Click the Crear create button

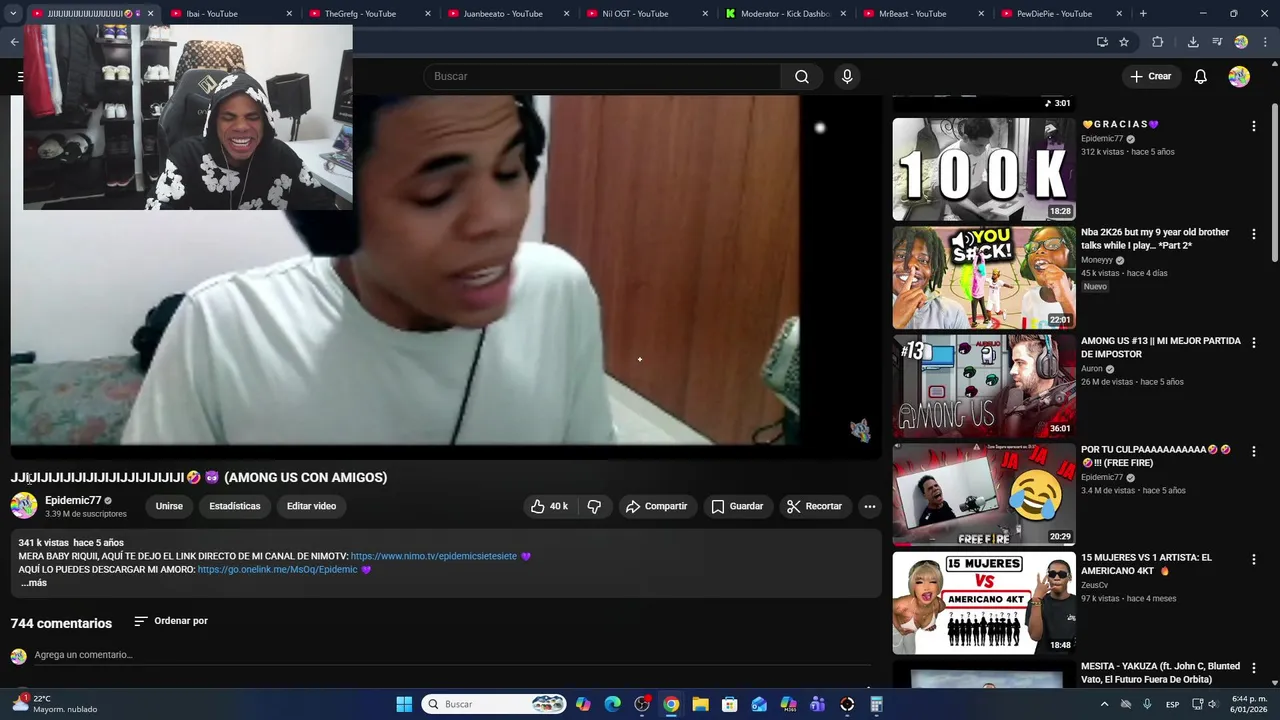click(x=1150, y=77)
